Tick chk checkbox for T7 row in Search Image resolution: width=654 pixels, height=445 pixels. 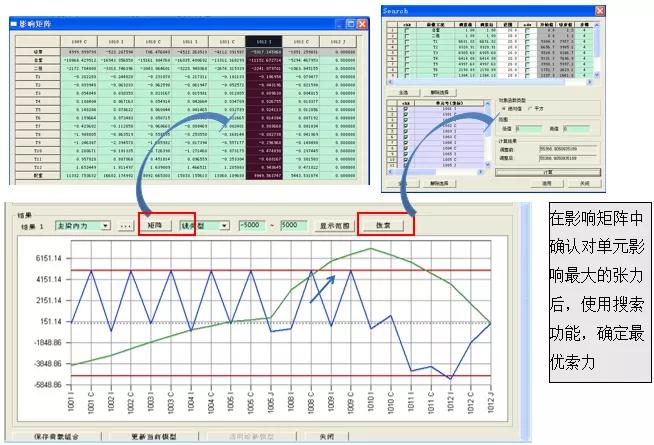407,75
